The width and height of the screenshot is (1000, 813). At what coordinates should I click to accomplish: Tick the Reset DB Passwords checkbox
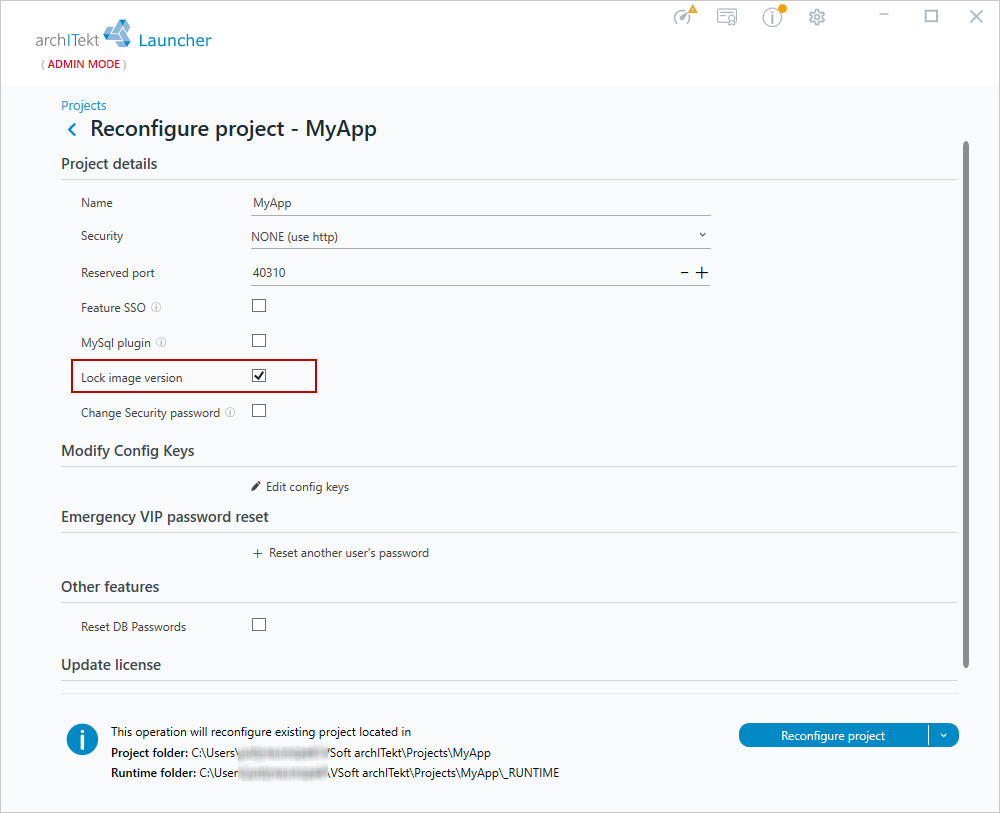(259, 624)
